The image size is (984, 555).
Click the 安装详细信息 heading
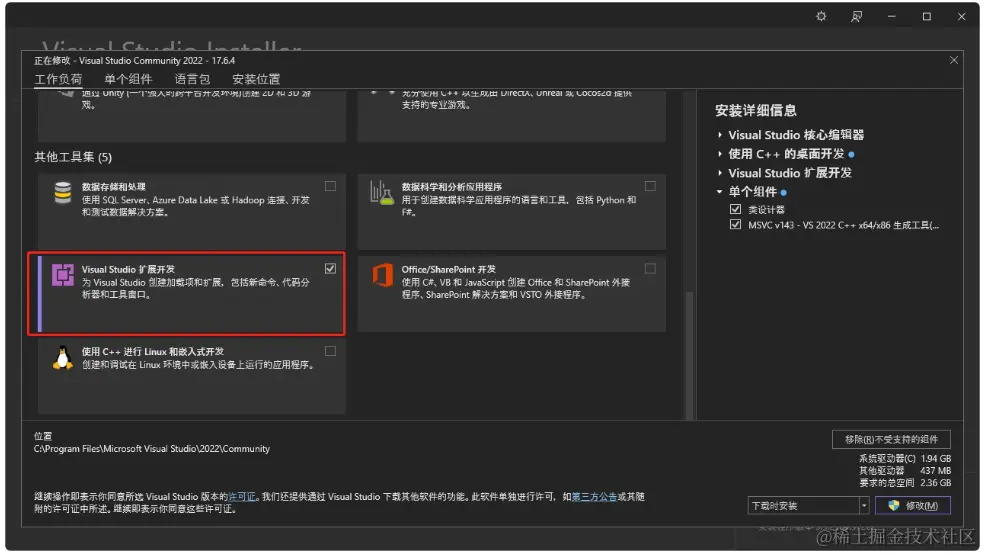[756, 110]
